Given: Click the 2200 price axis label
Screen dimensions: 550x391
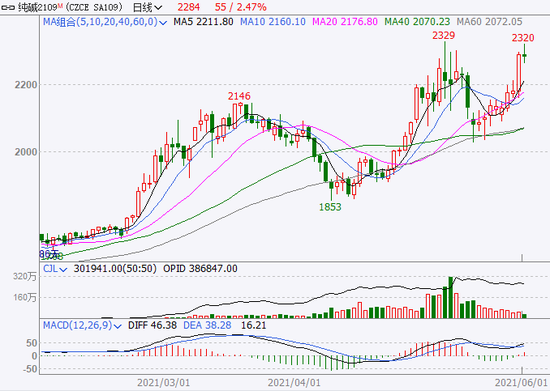Looking at the screenshot, I should click(26, 85).
